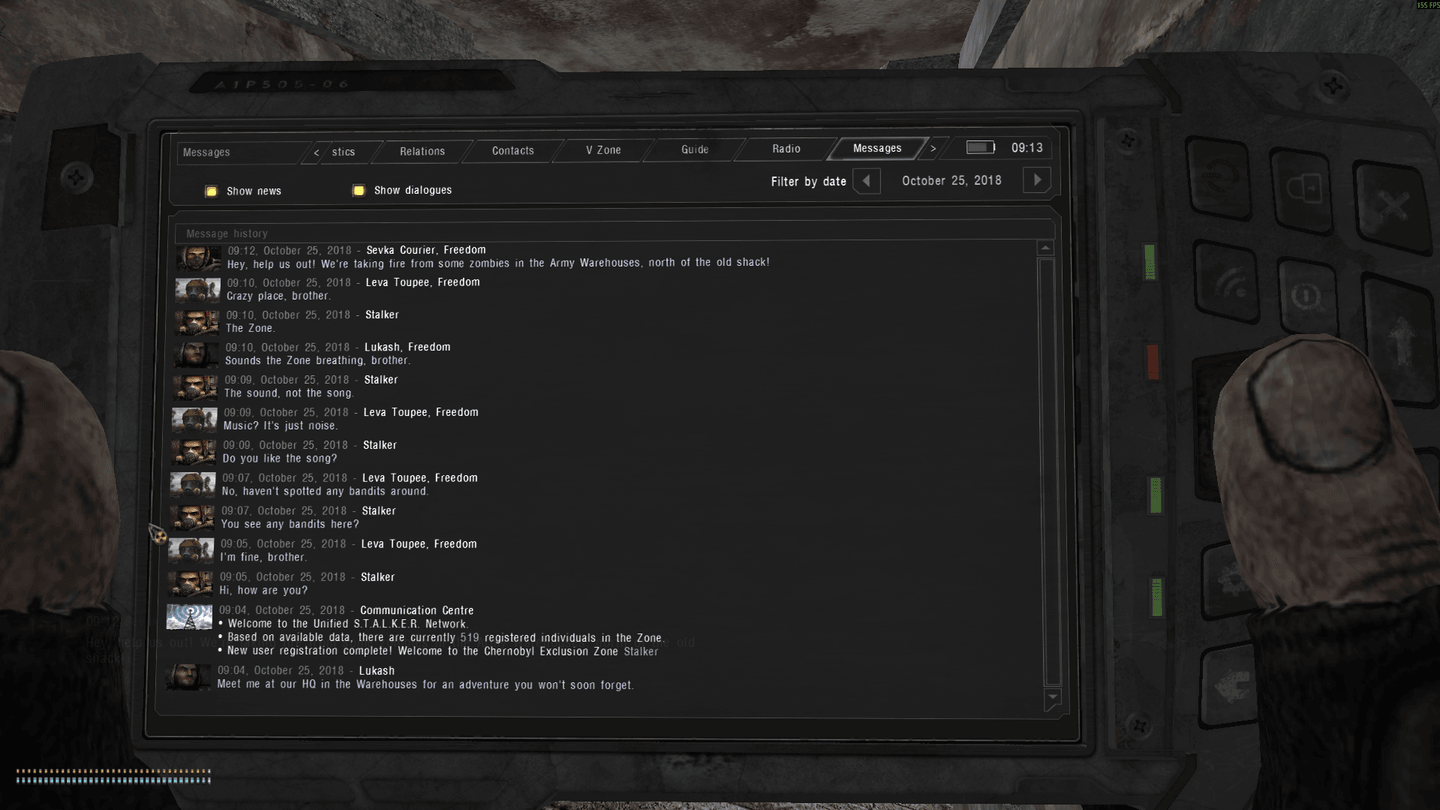The height and width of the screenshot is (810, 1440).
Task: Click "Welcome to the Unified S.T.A.L.K.E.R. Network." line
Action: pyautogui.click(x=343, y=624)
